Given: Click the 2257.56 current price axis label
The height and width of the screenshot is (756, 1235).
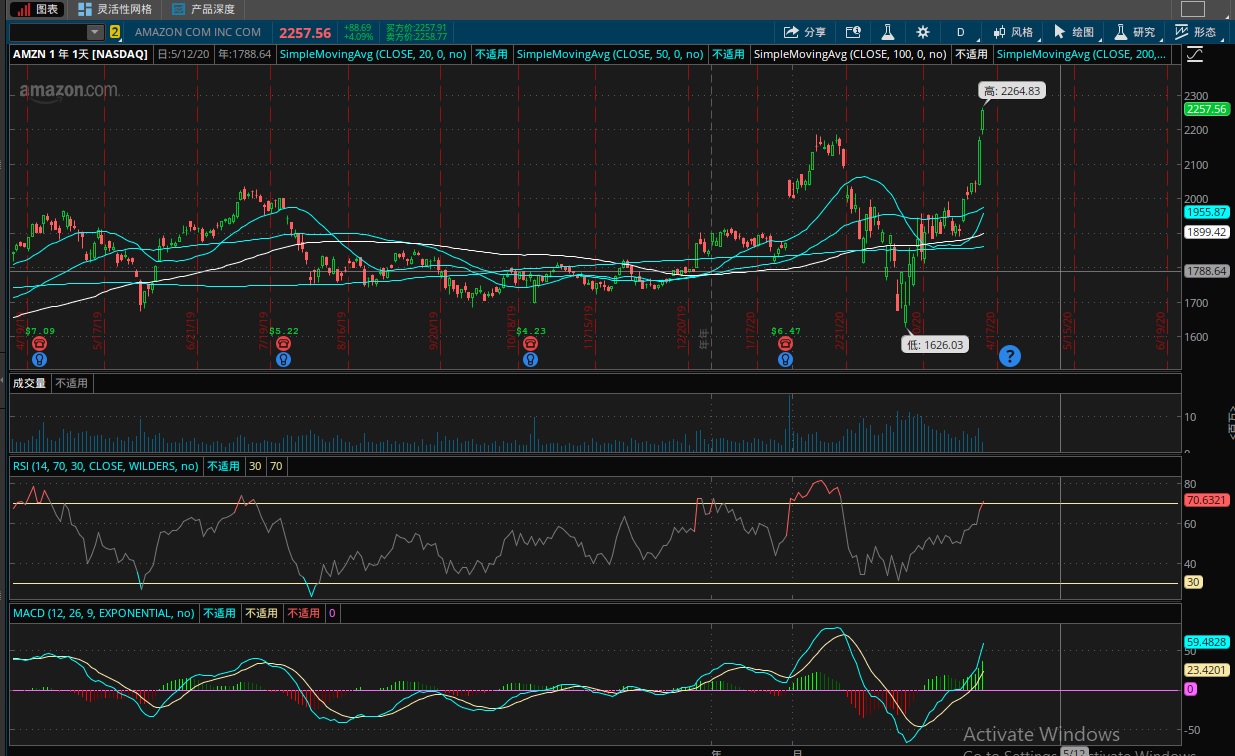Looking at the screenshot, I should click(1206, 109).
